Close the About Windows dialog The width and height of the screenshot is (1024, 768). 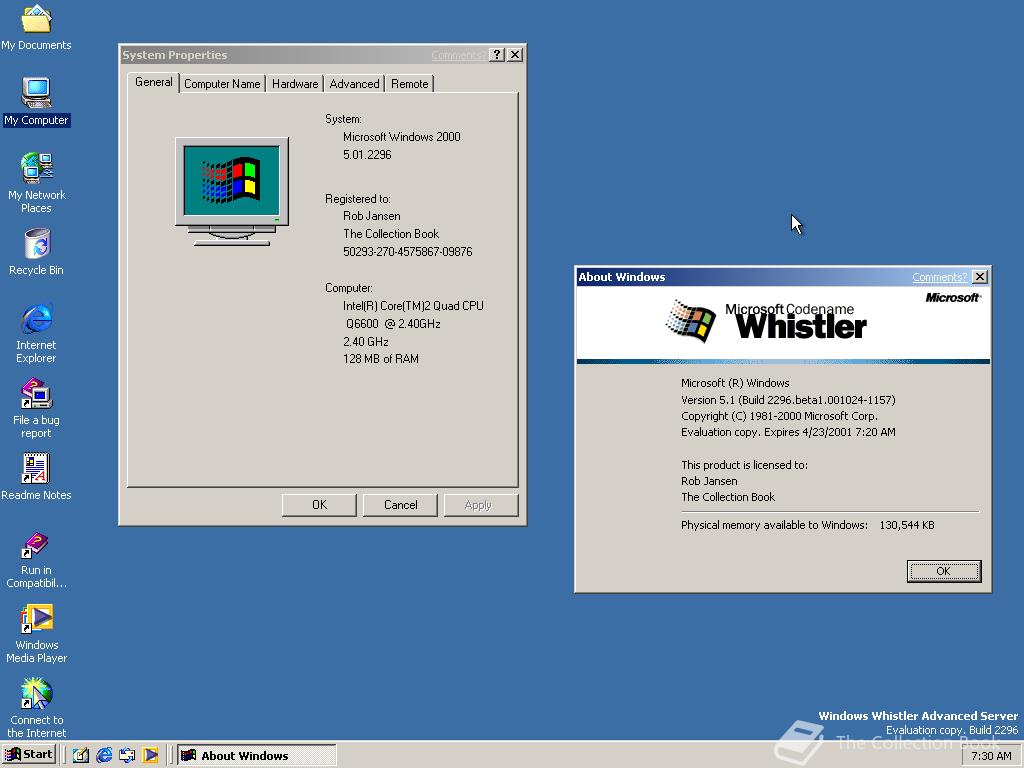(x=980, y=277)
